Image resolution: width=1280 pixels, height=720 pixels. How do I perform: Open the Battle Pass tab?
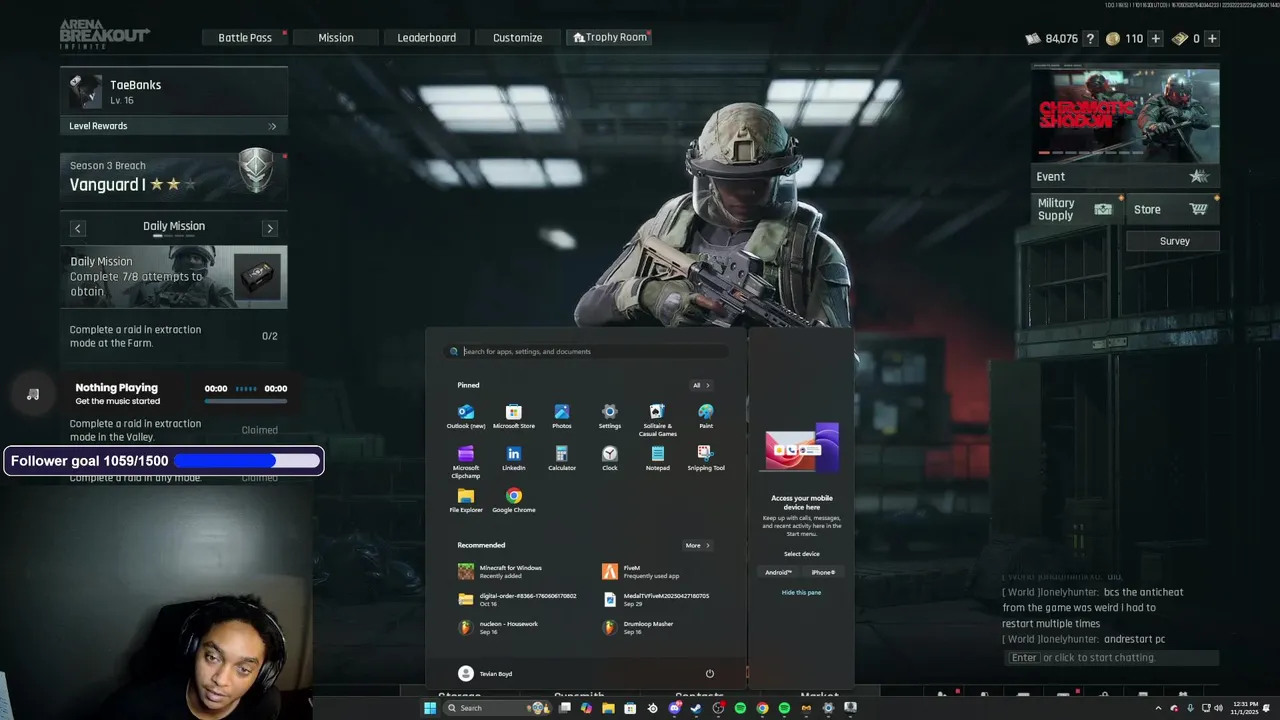[245, 38]
